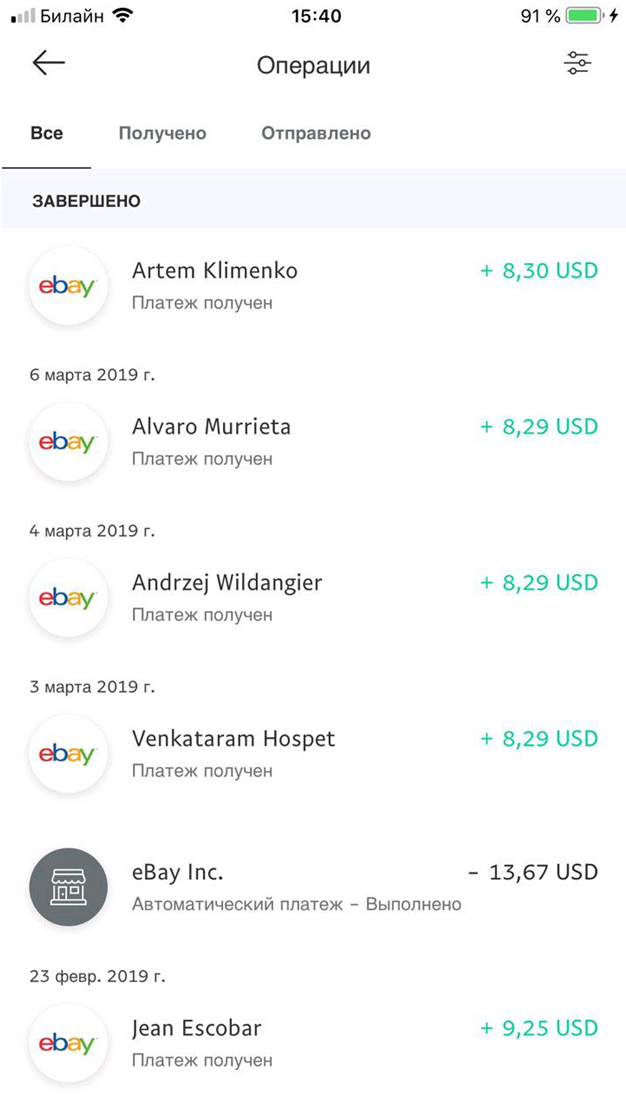Click the eBay icon for Andrzej Wildangier
Screen dimensions: 626x1109
coord(68,598)
